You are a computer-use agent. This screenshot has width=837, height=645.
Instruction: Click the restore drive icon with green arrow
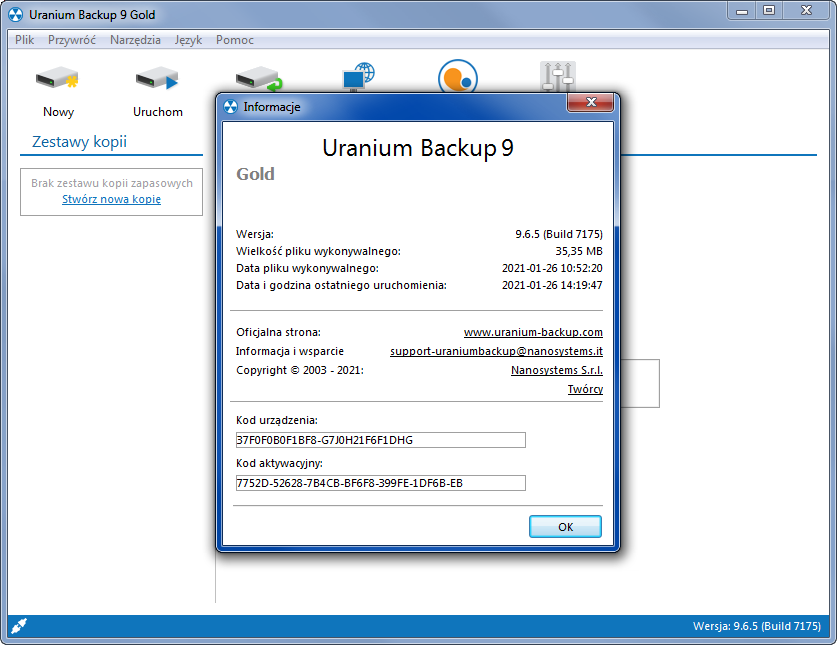[x=258, y=79]
